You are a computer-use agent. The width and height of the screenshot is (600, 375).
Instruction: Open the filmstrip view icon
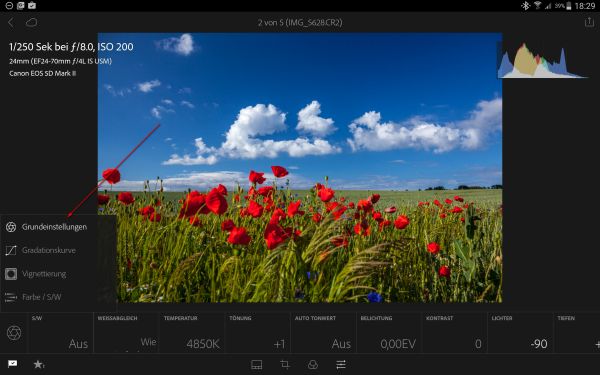click(x=256, y=365)
